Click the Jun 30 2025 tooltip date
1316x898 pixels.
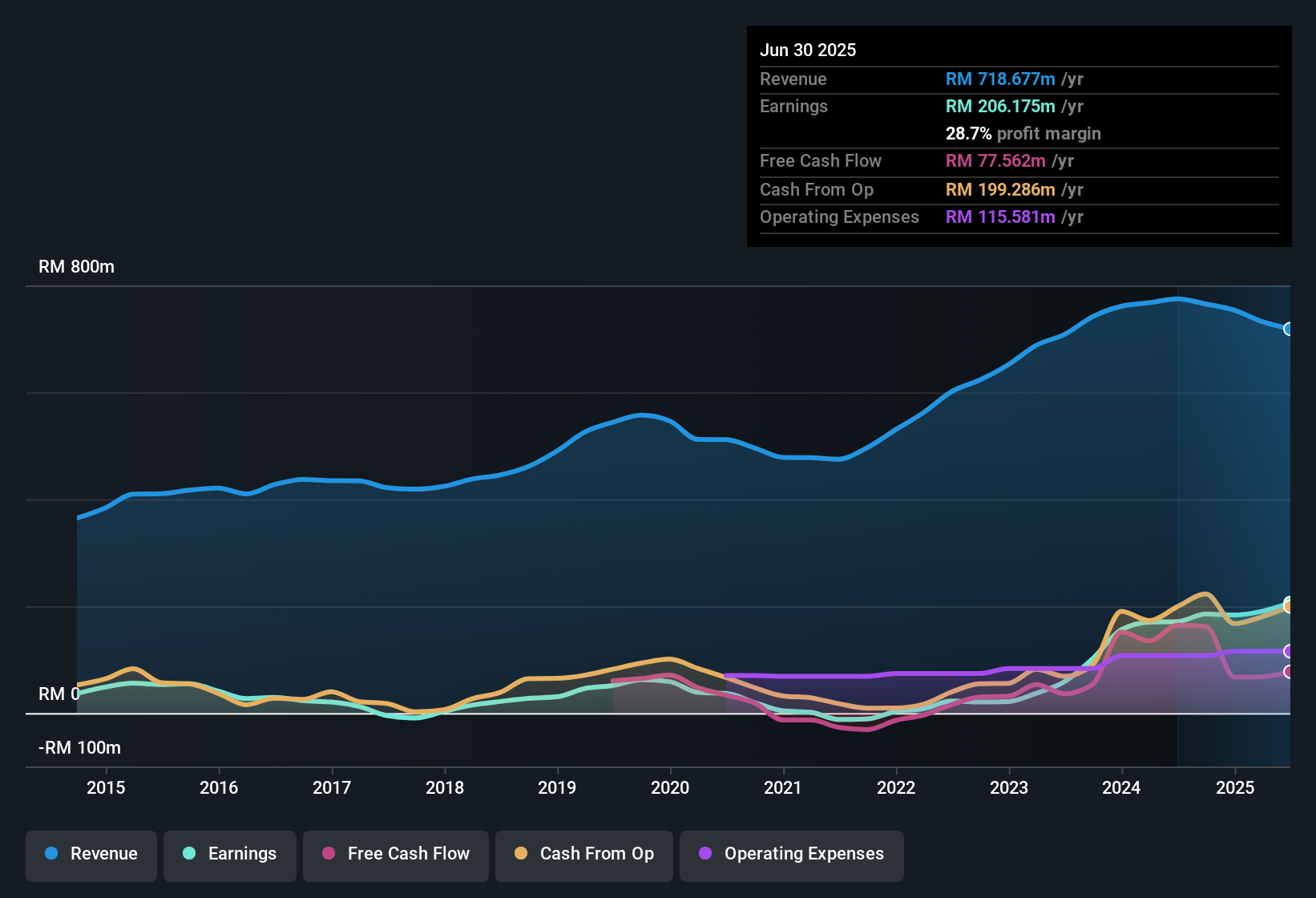click(x=808, y=50)
